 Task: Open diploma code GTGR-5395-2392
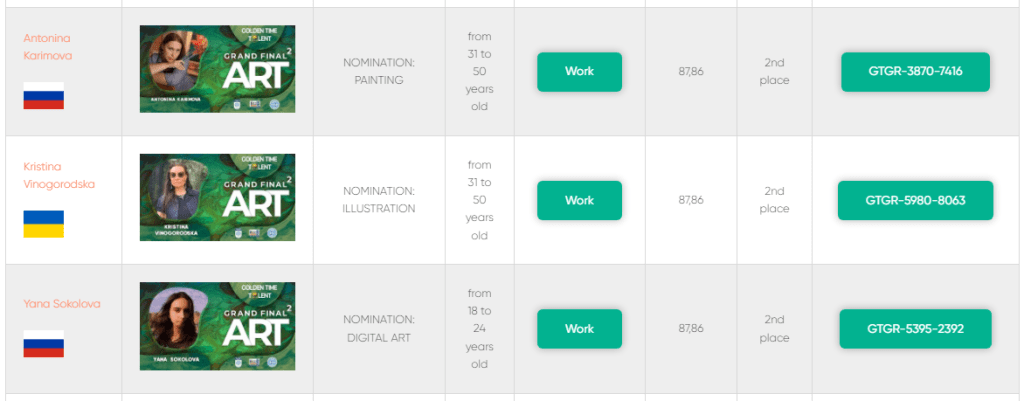915,329
